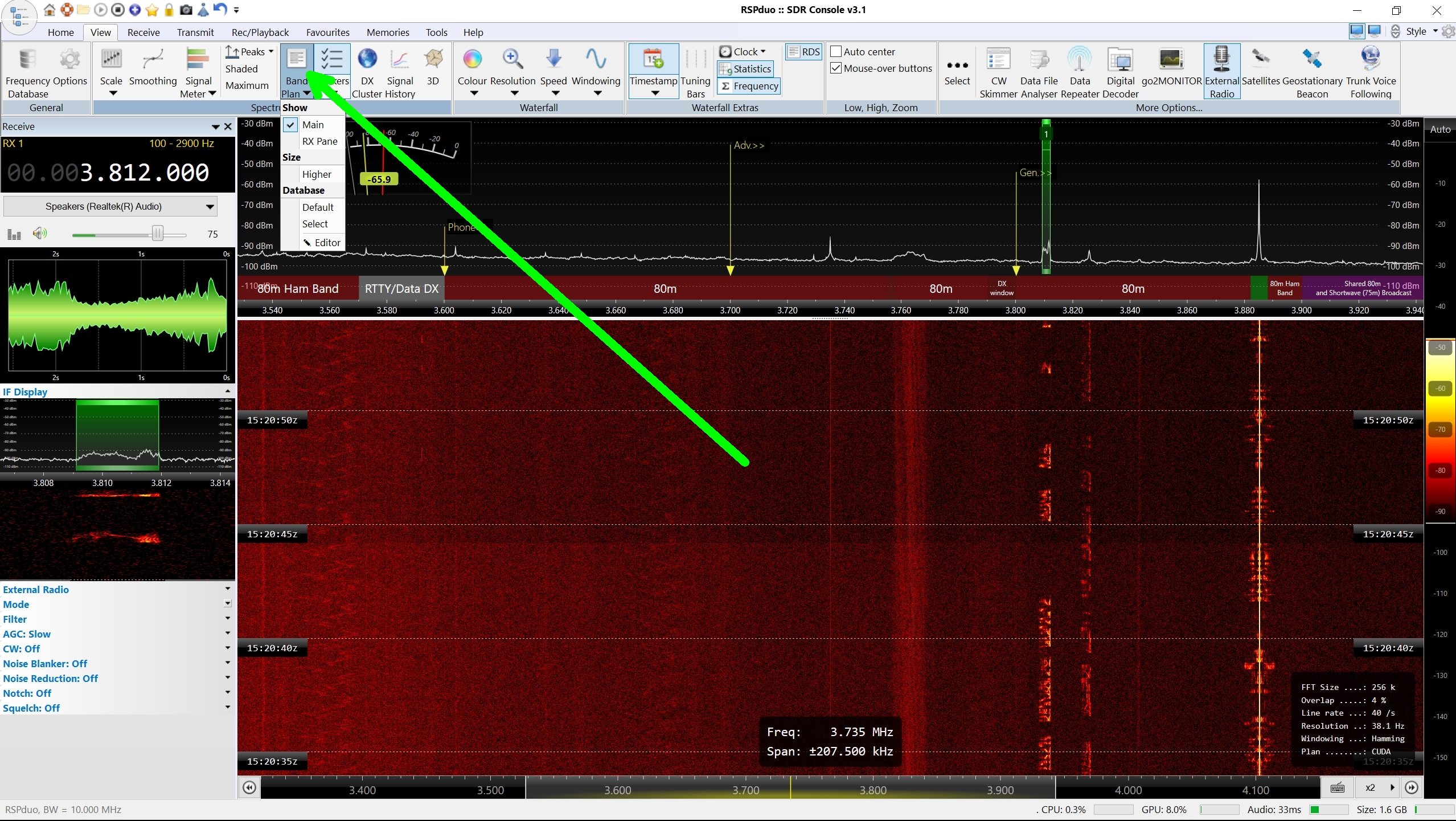1456x821 pixels.
Task: Open the DX Cluster globe icon
Action: coord(367,59)
